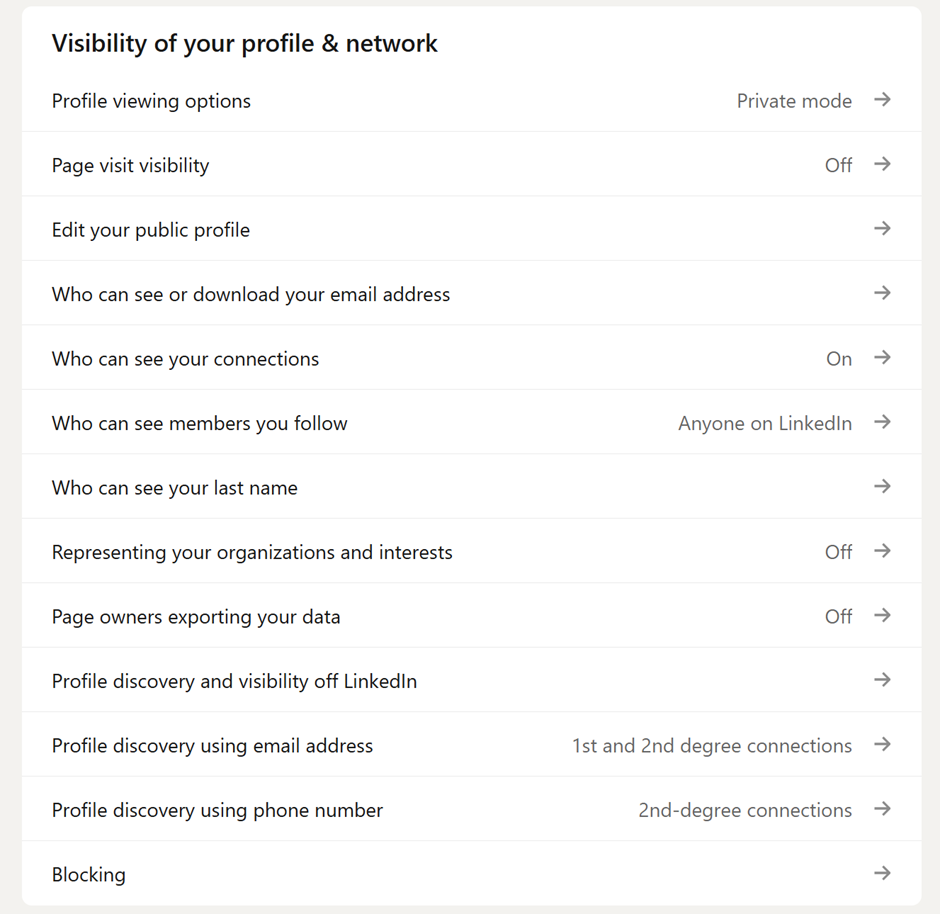
Task: Click arrow for email address visibility row
Action: coord(882,293)
